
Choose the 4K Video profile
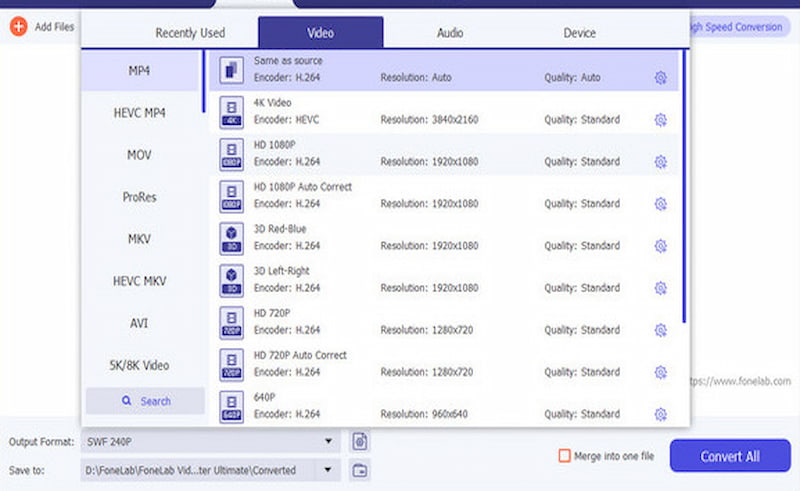coord(444,112)
